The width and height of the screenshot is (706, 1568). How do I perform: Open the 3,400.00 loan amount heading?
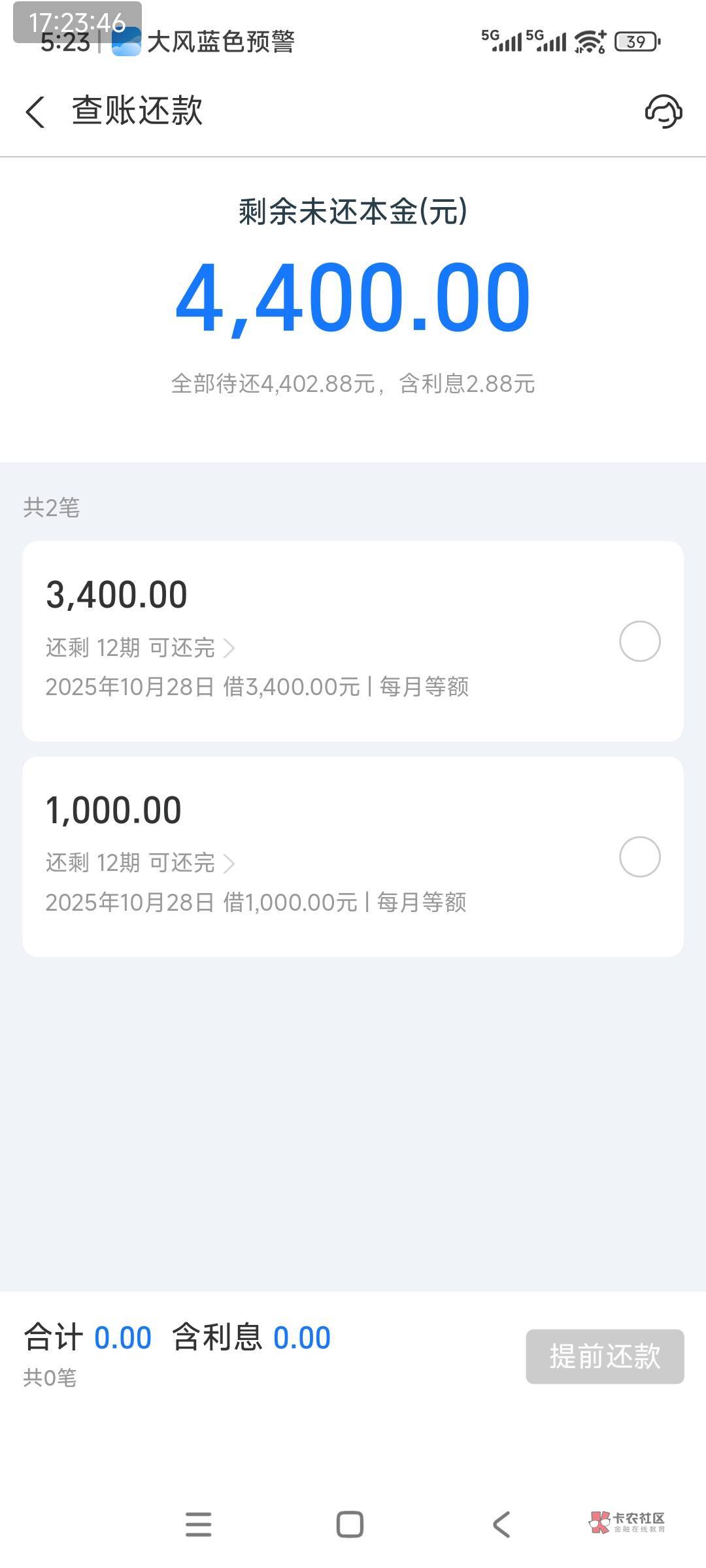click(117, 595)
